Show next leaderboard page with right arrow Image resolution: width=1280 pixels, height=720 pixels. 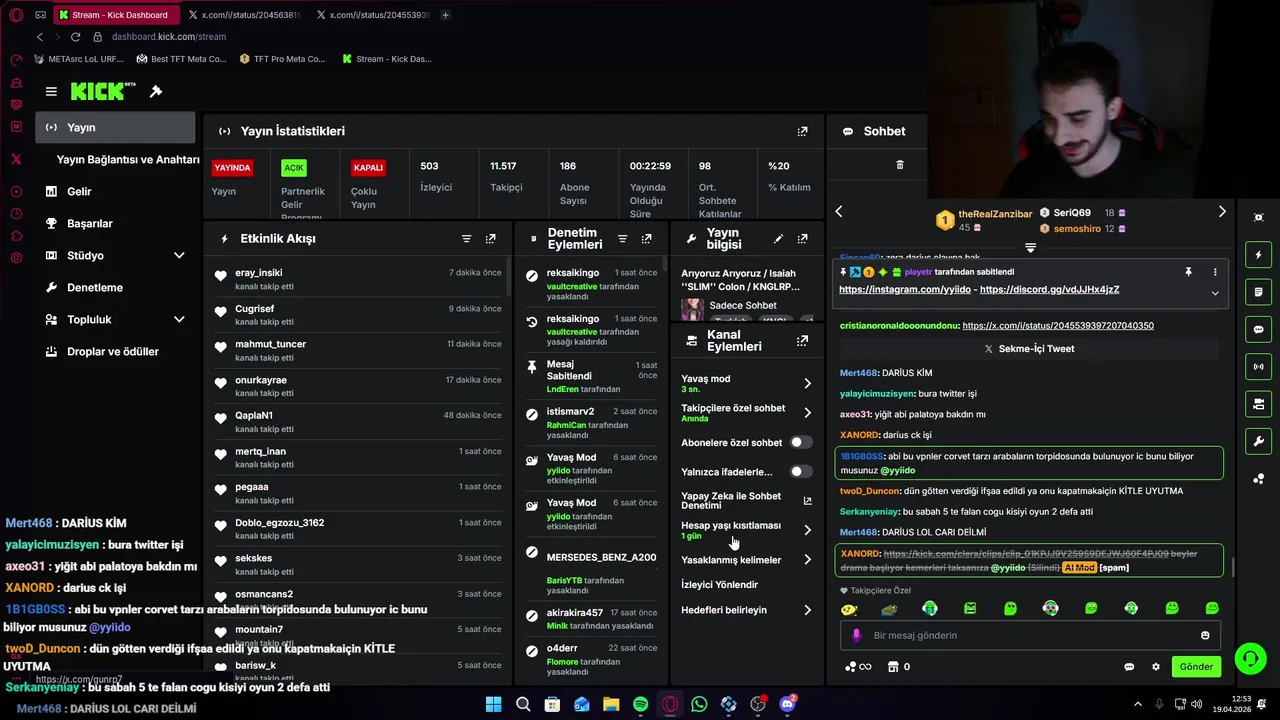pyautogui.click(x=1221, y=212)
